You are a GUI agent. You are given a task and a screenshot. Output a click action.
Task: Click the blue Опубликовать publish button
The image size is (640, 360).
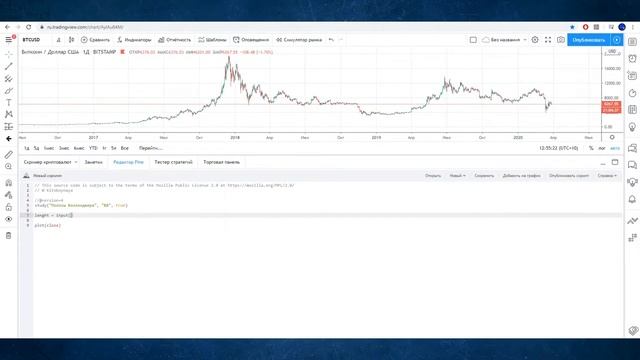pyautogui.click(x=589, y=40)
